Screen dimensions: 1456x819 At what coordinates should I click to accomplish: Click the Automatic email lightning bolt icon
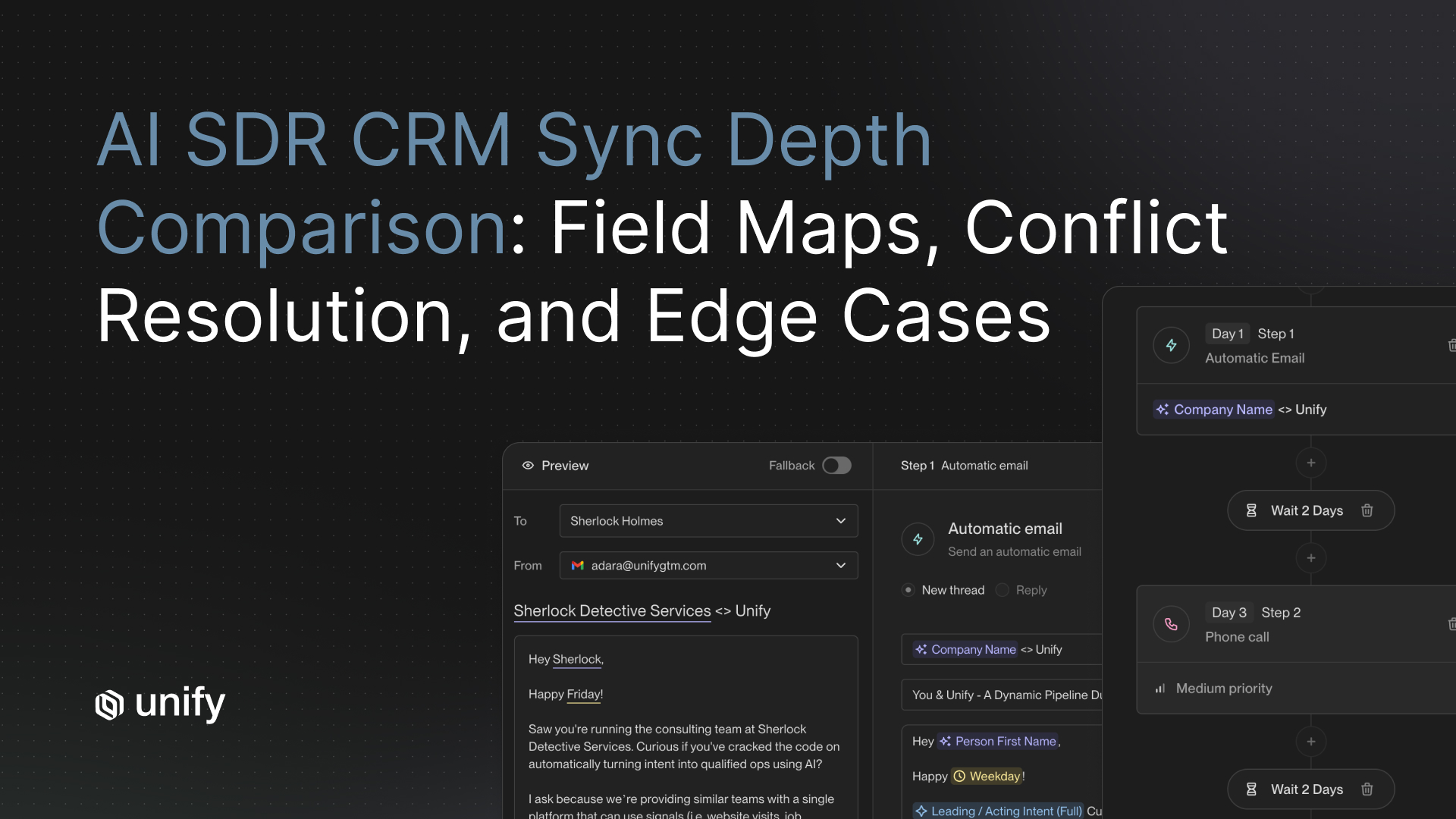(918, 539)
